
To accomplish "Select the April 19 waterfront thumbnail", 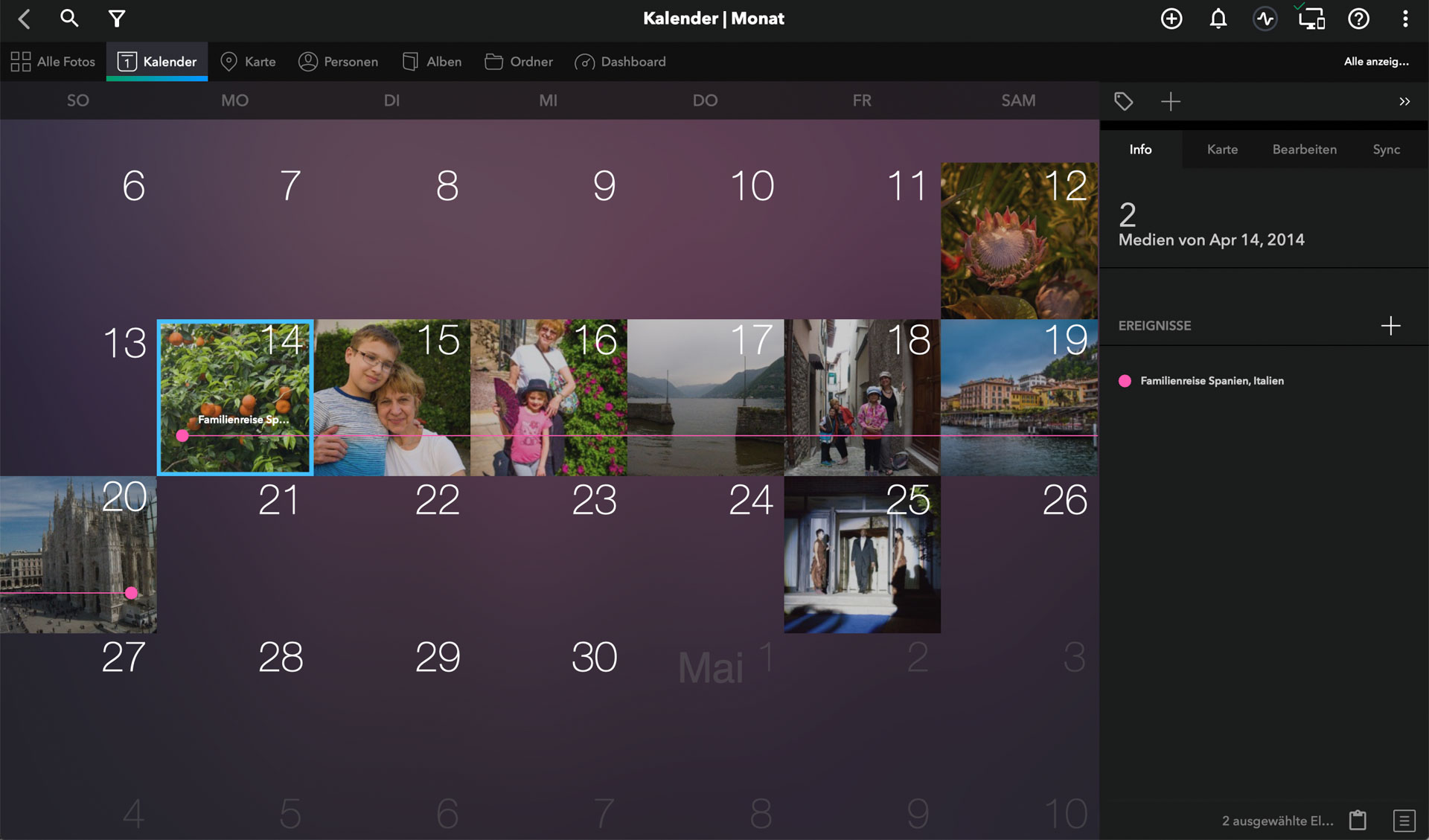I will point(1019,397).
